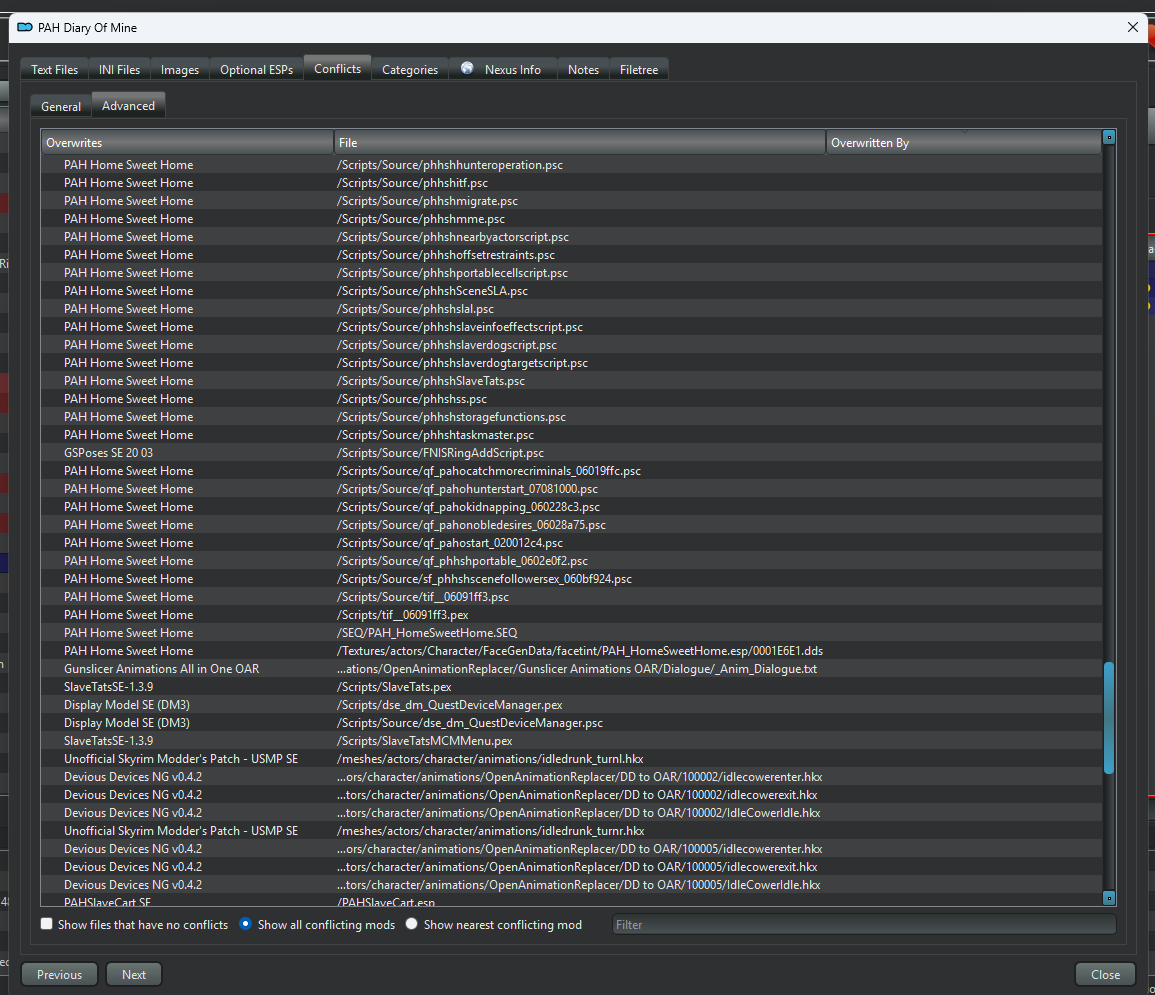This screenshot has height=995, width=1155.
Task: Select the /Scripts/SlaveTats.pex file row
Action: click(x=572, y=686)
